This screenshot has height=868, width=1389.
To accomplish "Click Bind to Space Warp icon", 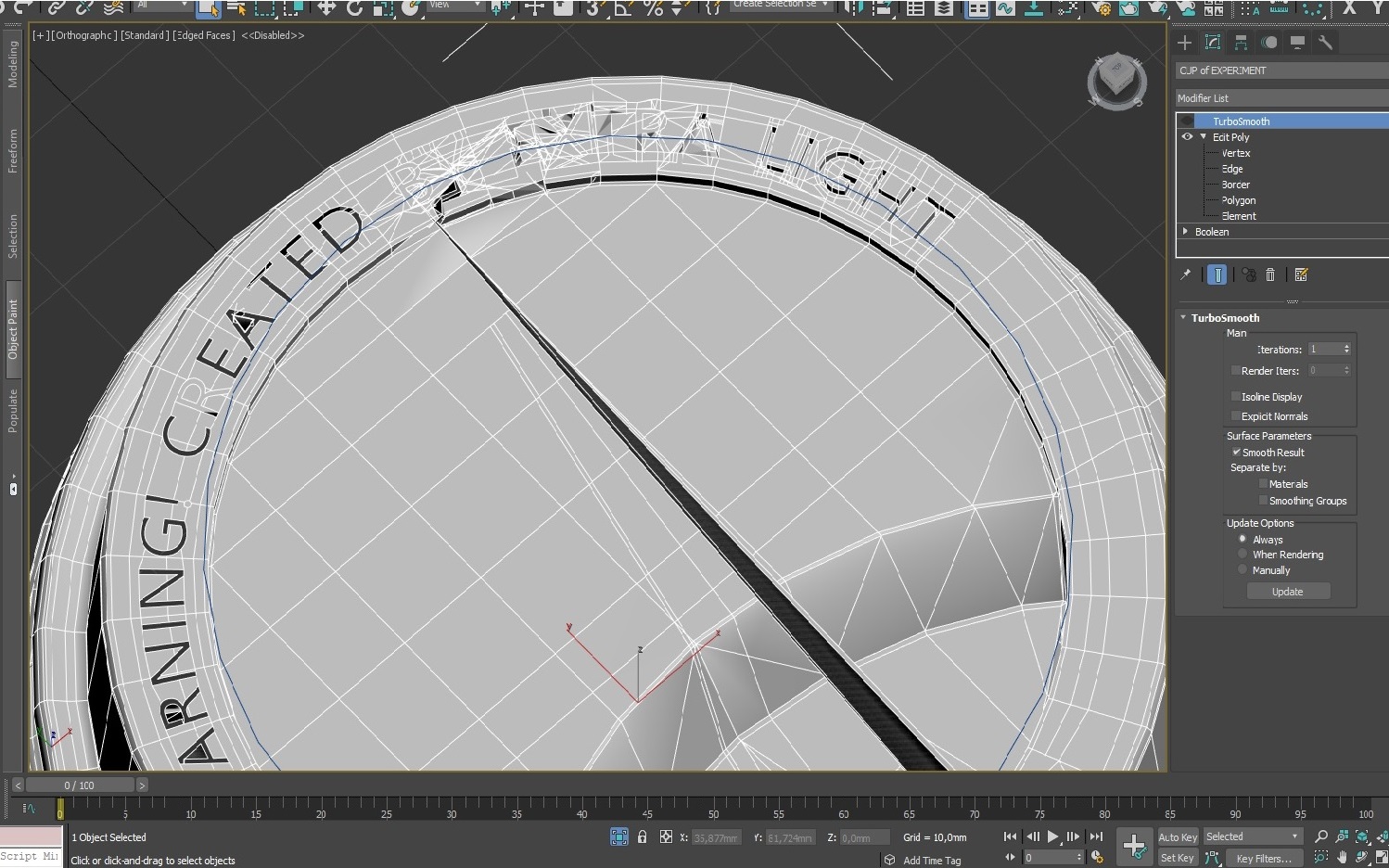I will click(113, 8).
